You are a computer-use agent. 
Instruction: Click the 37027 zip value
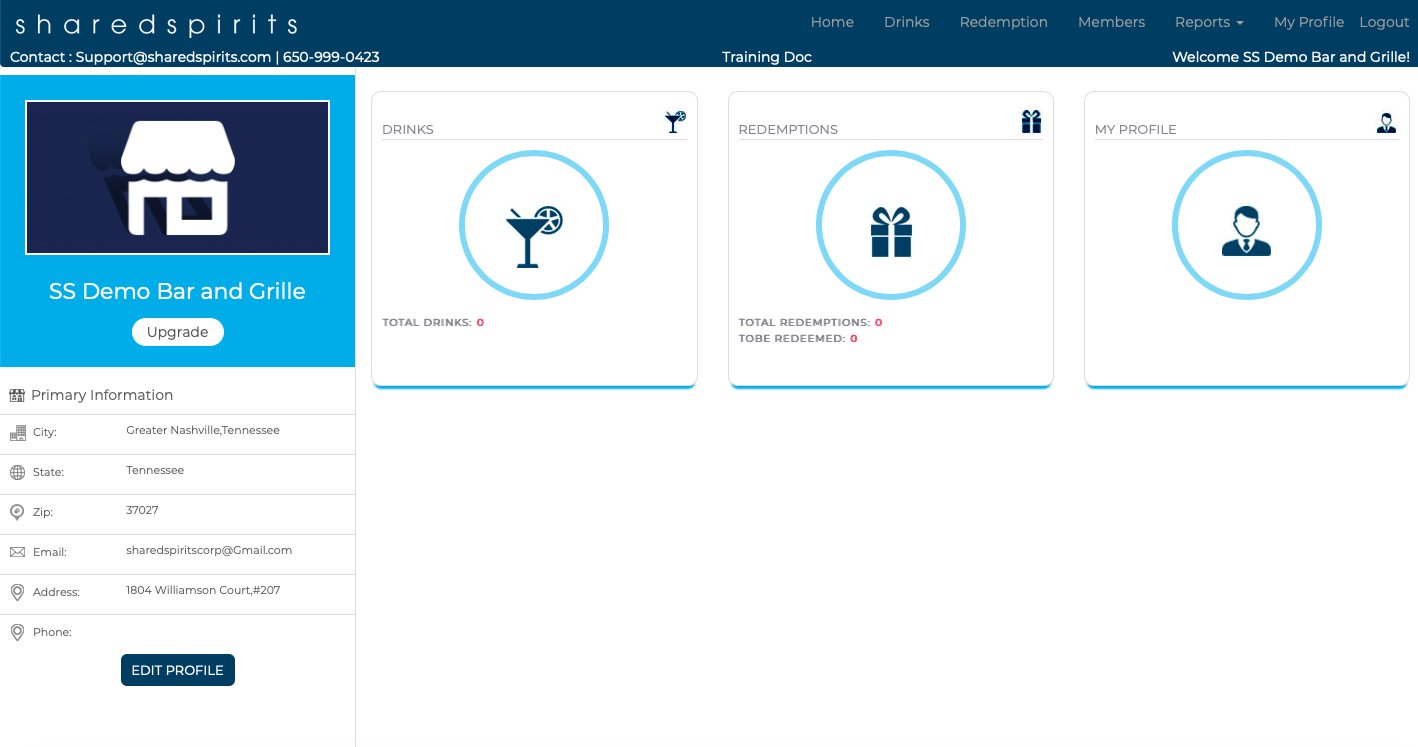click(142, 510)
